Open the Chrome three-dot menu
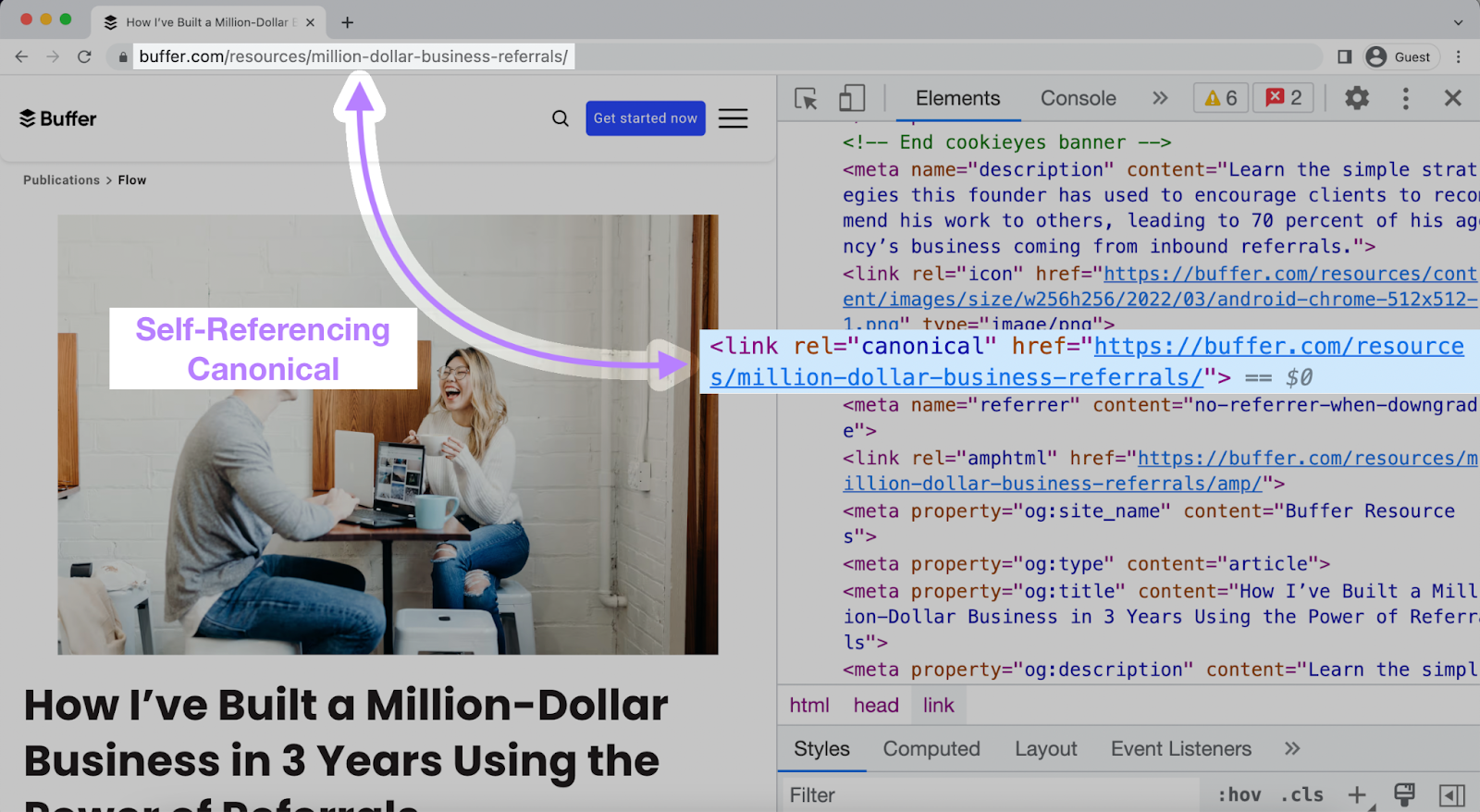 pos(1459,56)
